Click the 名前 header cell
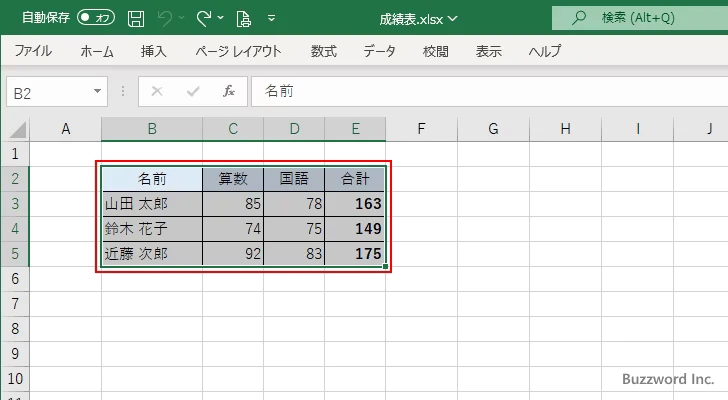 coord(152,179)
